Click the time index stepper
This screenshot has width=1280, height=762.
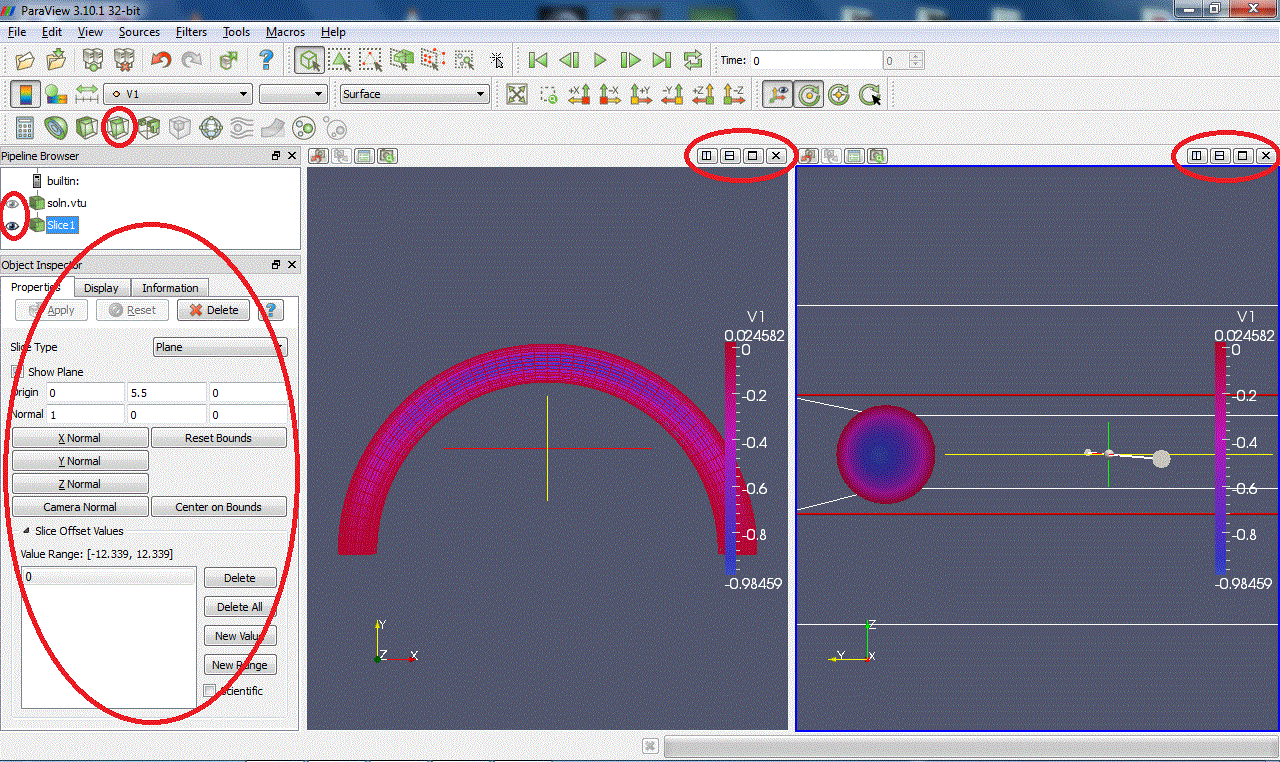pyautogui.click(x=916, y=60)
